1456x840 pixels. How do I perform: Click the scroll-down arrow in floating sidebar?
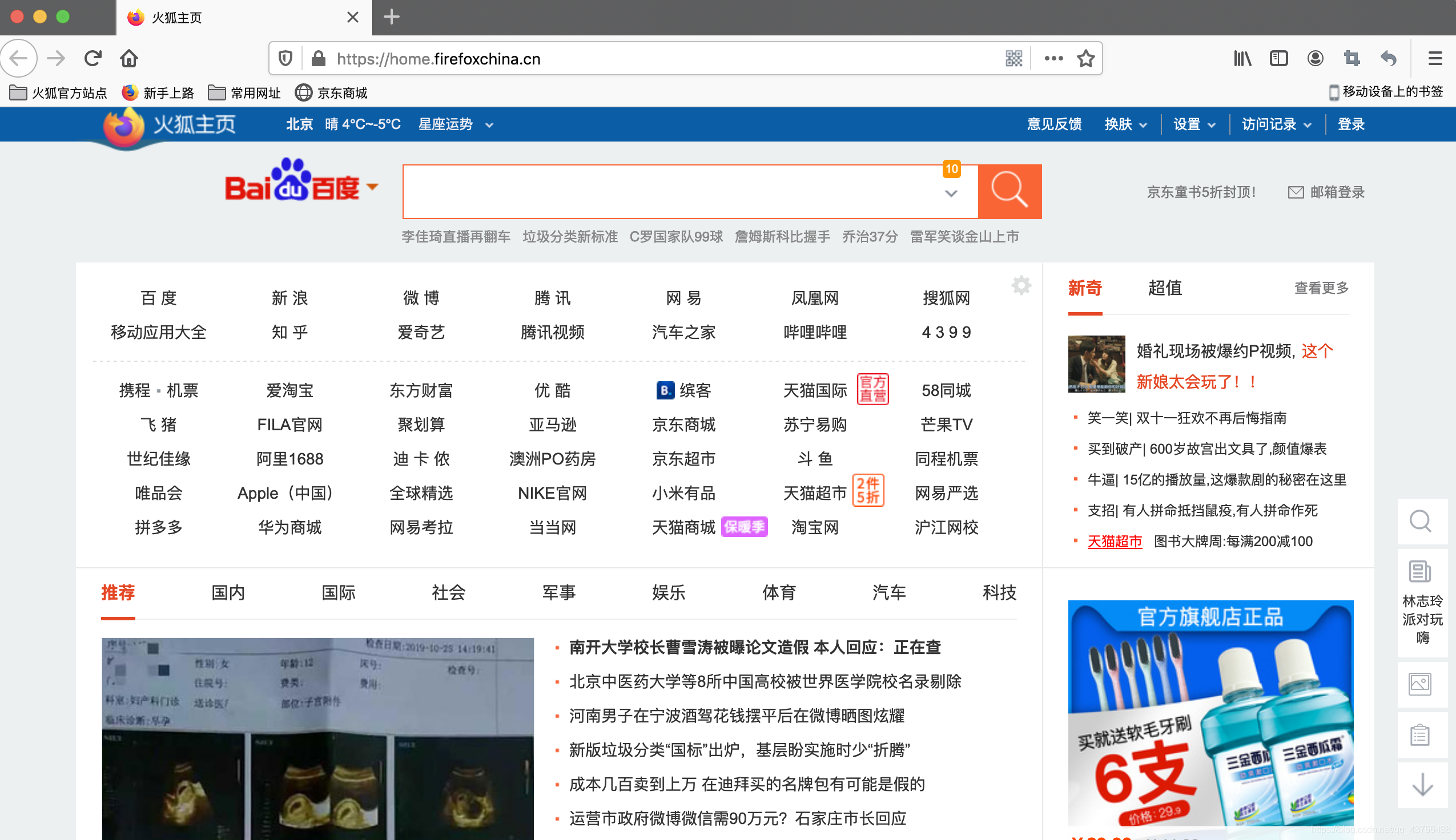1422,785
